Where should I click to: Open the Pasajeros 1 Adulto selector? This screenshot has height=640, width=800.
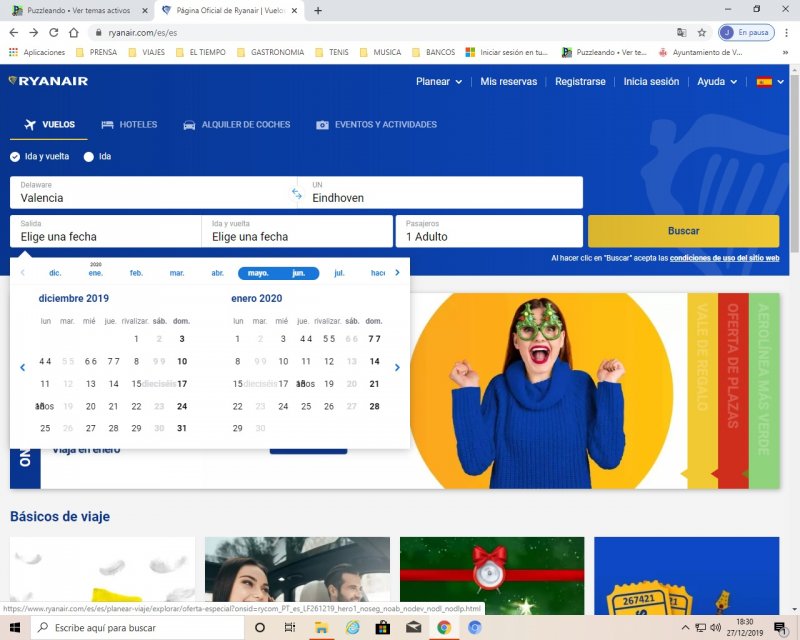(488, 231)
